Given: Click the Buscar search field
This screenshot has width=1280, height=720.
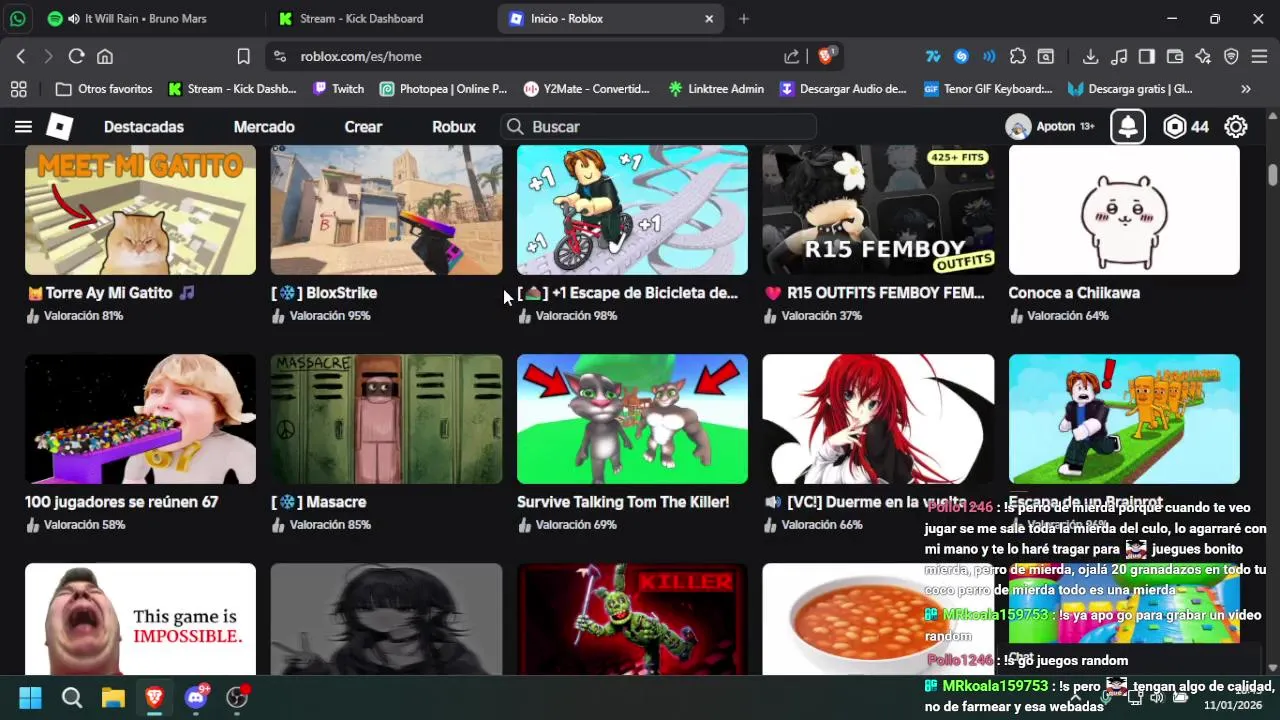Looking at the screenshot, I should [658, 127].
